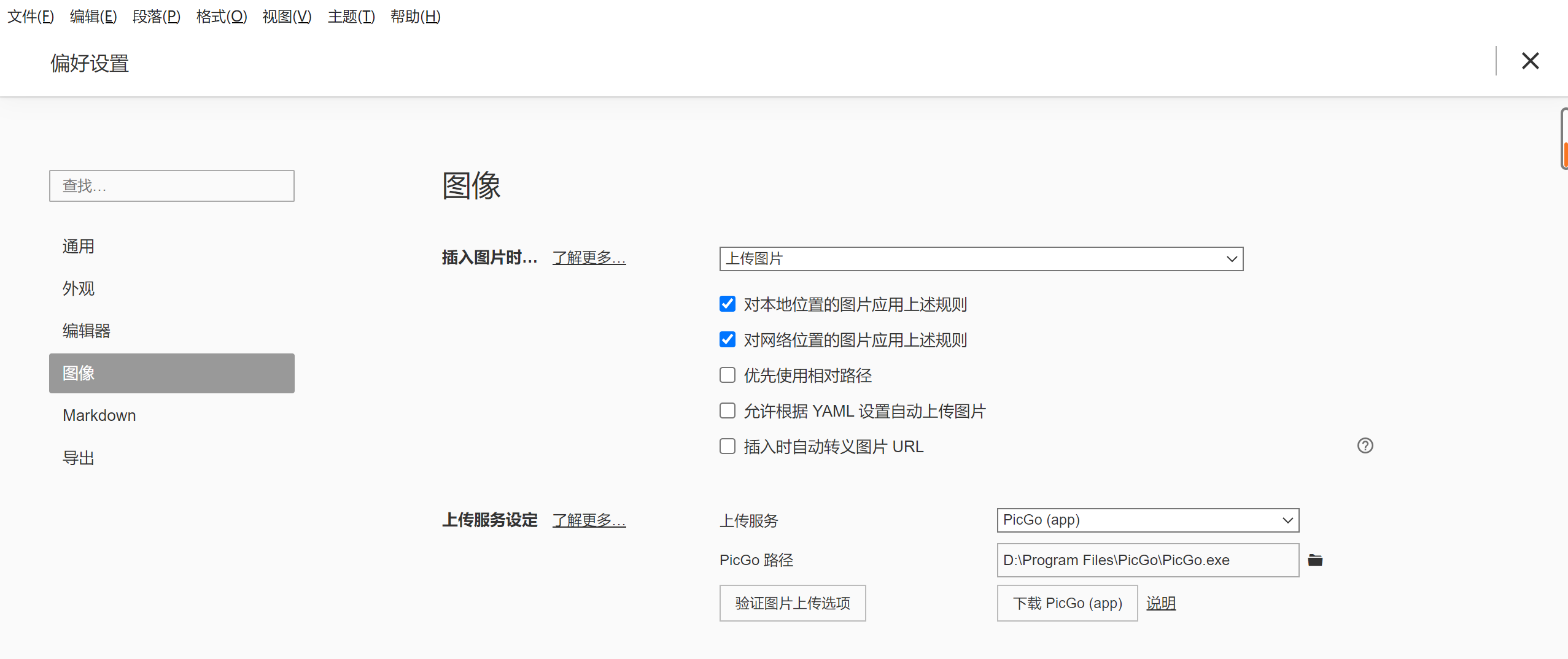Click 了解更多 link next to 插入图片时
This screenshot has width=1568, height=659.
589,258
